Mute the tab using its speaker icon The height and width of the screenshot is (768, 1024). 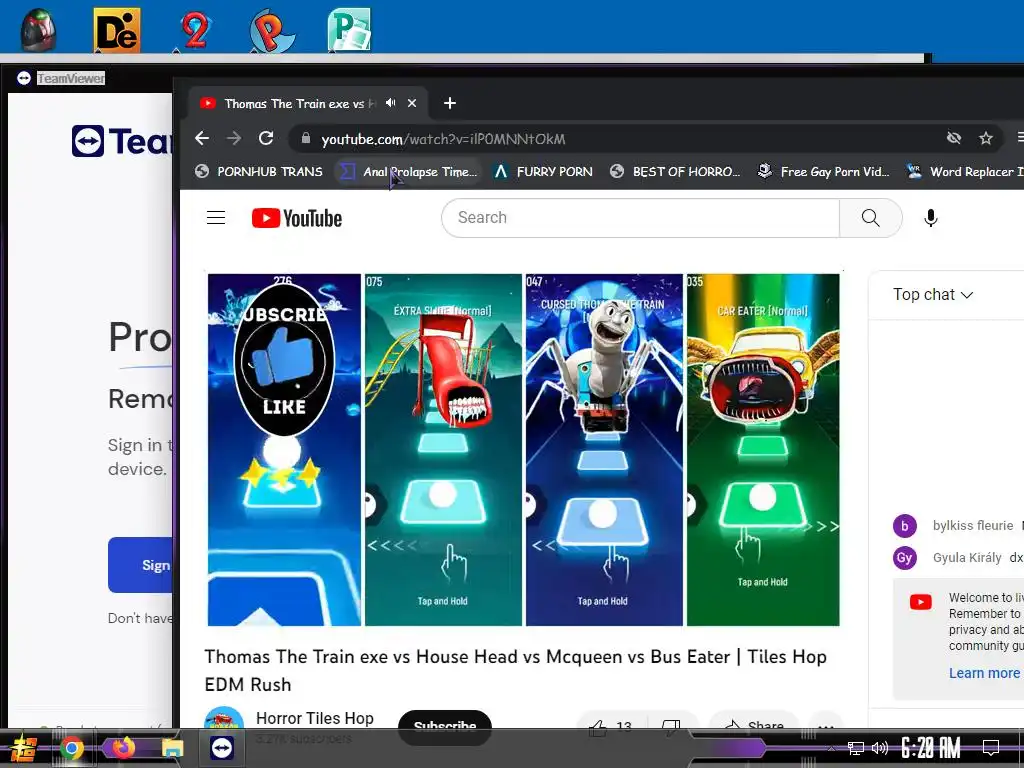tap(391, 103)
